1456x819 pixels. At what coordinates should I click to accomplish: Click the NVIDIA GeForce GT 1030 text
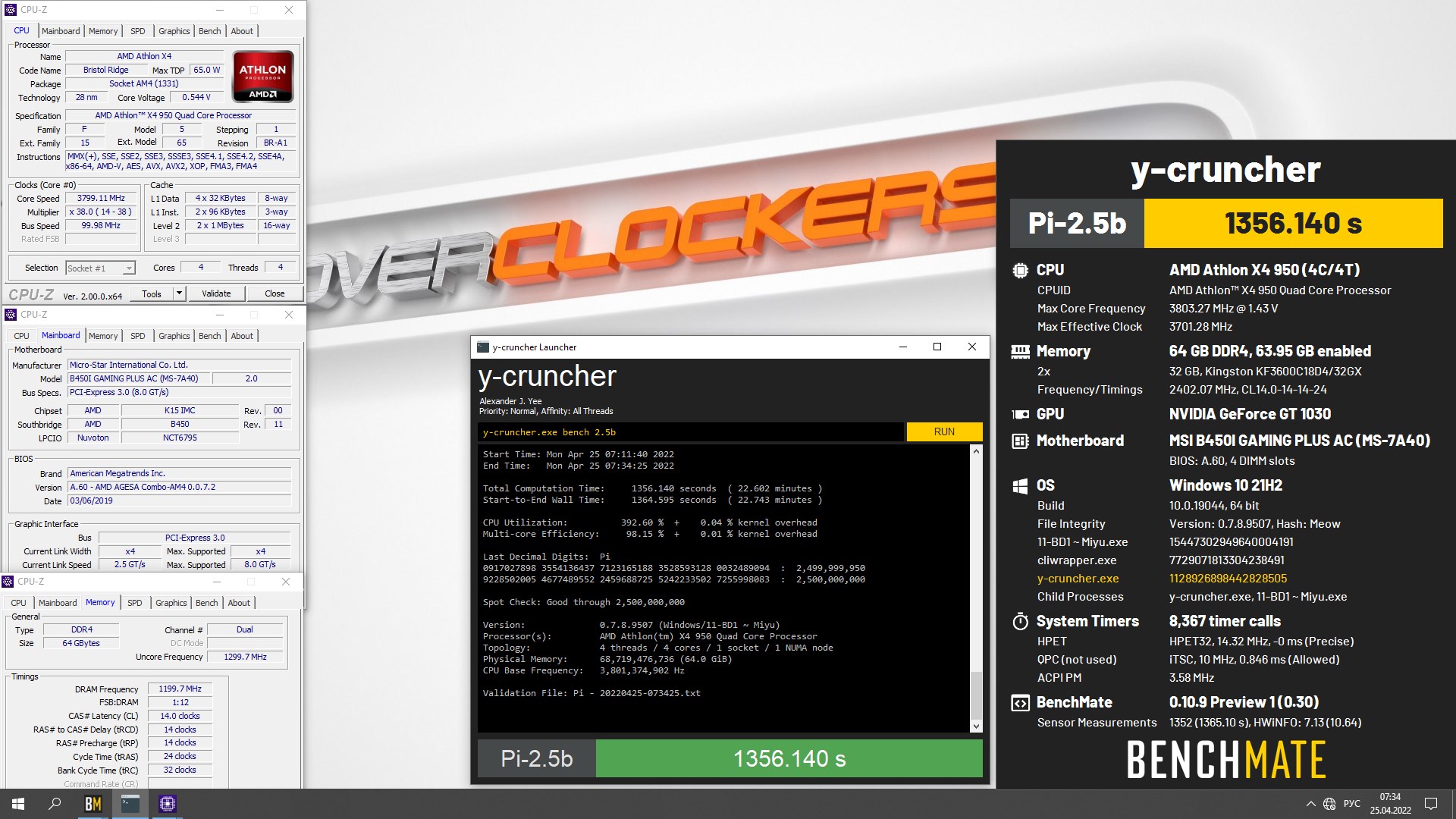[x=1250, y=415]
